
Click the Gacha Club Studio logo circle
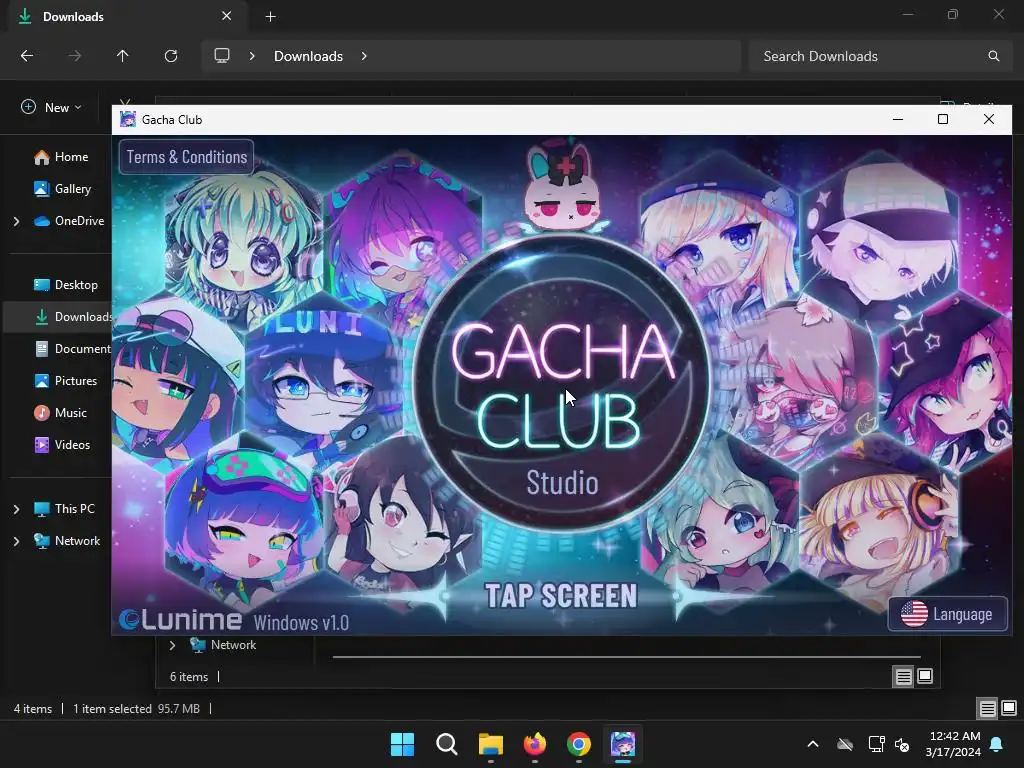[x=562, y=384]
